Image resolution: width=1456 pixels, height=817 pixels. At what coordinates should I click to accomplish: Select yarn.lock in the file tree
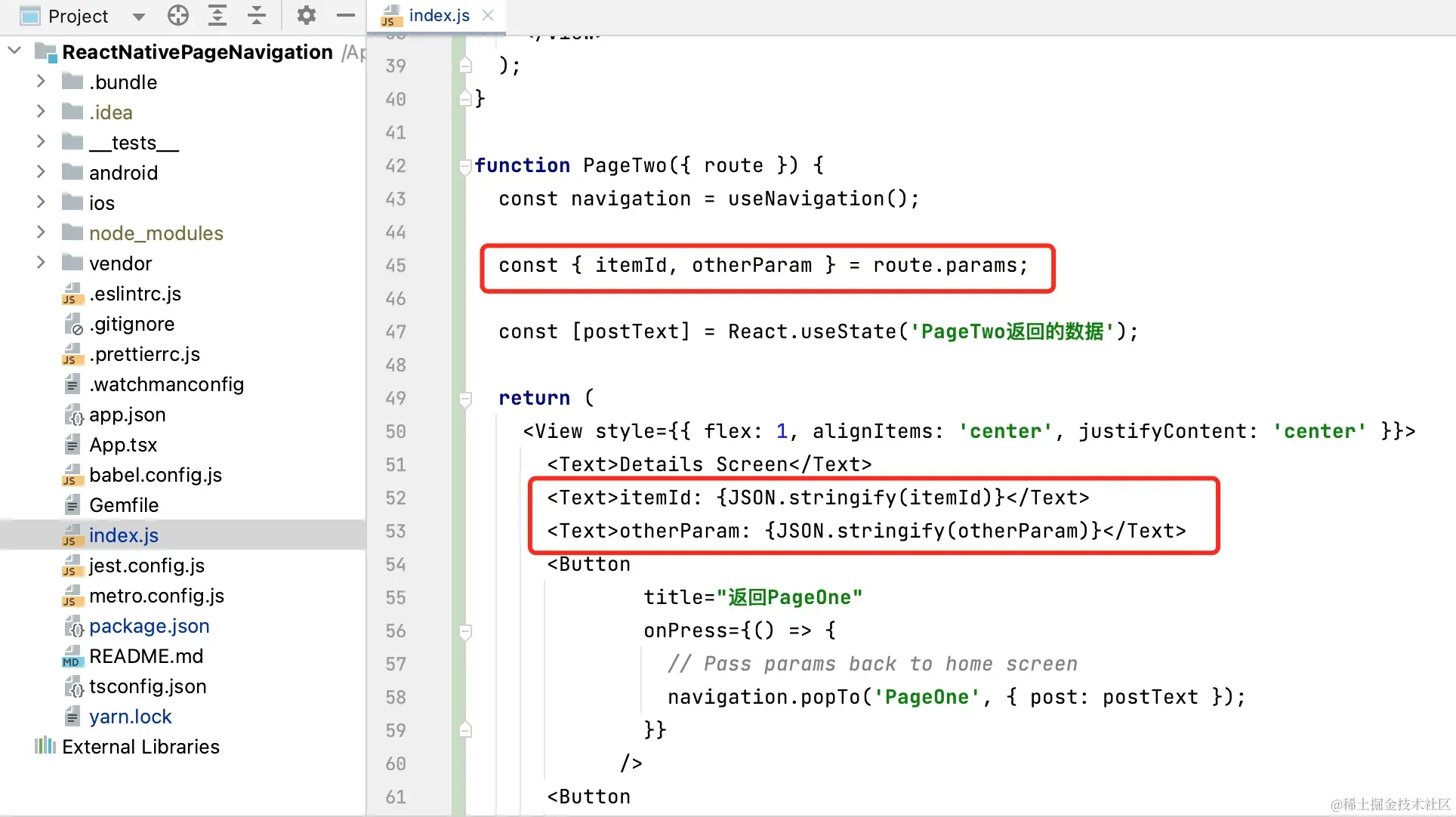[x=130, y=717]
